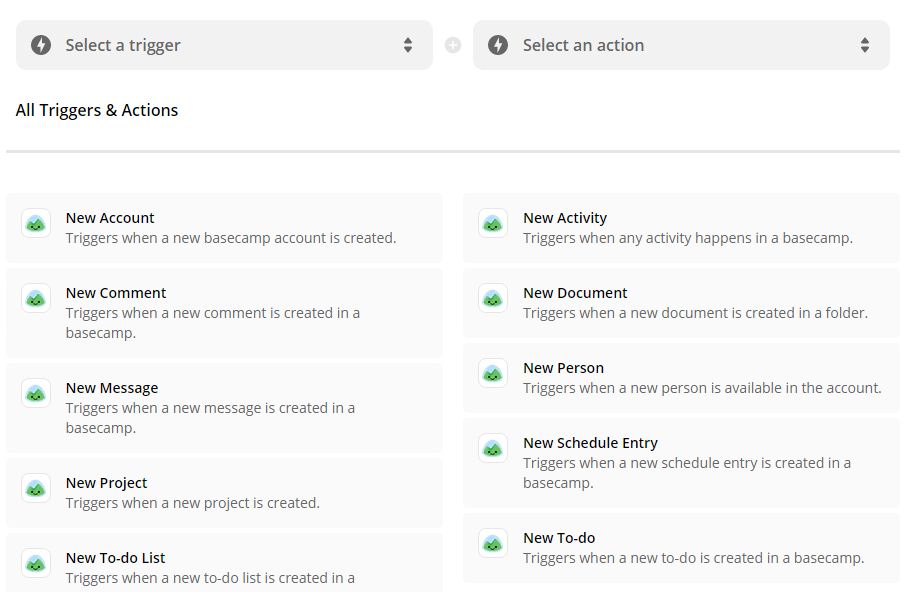915x592 pixels.
Task: Choose the New Schedule Entry trigger card
Action: click(x=681, y=462)
